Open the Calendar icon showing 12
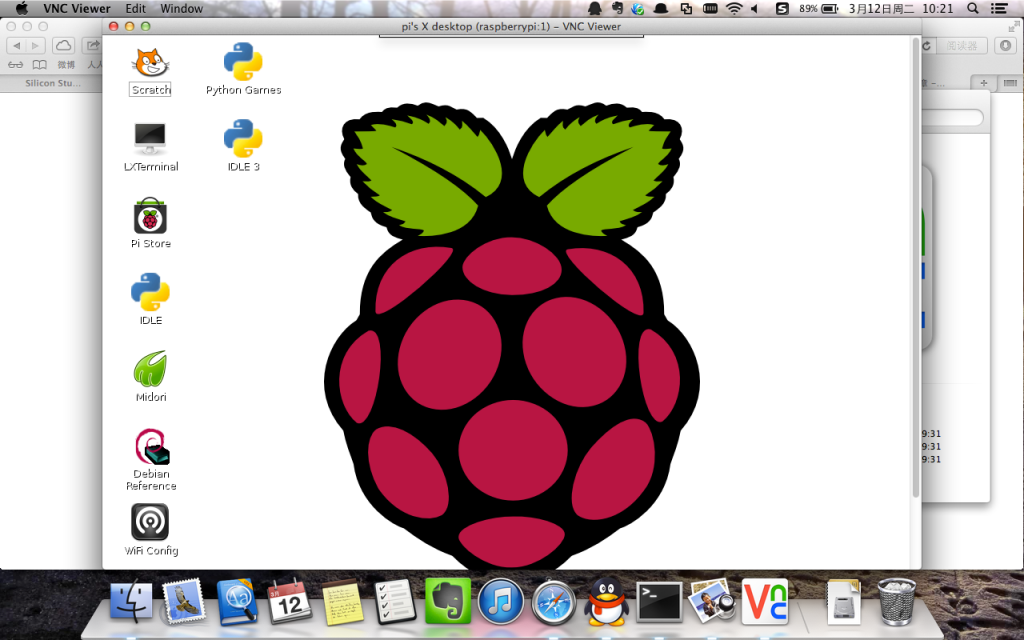This screenshot has height=640, width=1024. click(x=289, y=602)
